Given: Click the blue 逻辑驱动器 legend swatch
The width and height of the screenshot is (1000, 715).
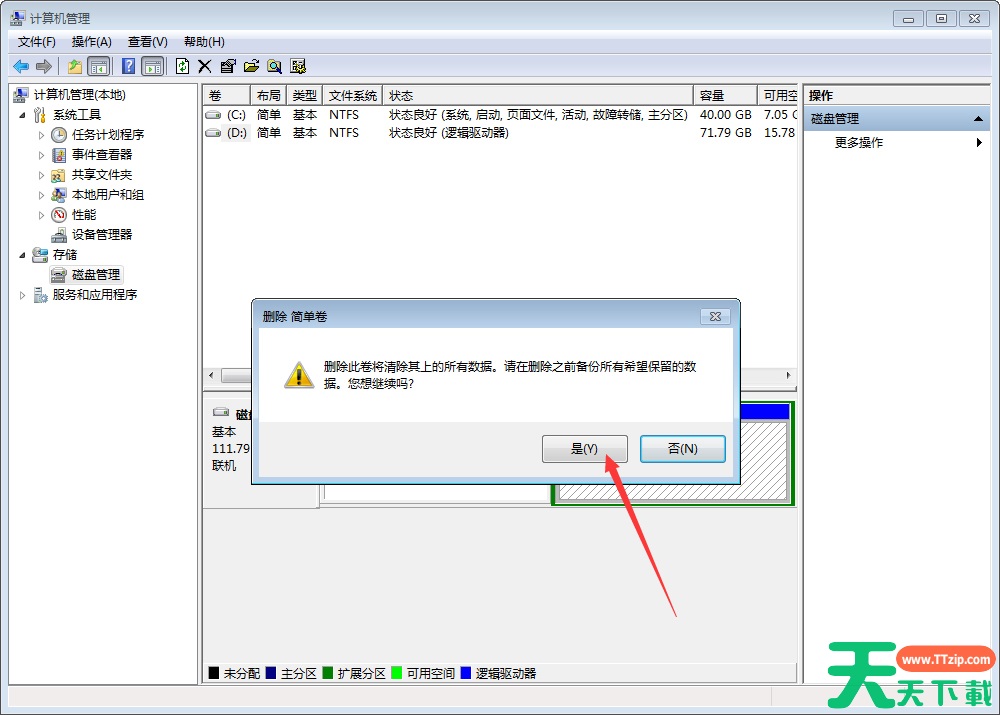Looking at the screenshot, I should tap(466, 673).
